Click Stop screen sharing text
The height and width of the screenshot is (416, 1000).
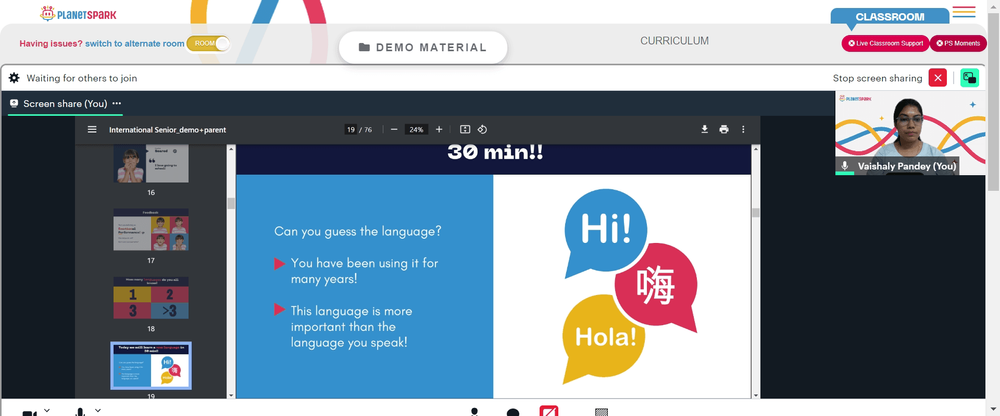point(877,78)
